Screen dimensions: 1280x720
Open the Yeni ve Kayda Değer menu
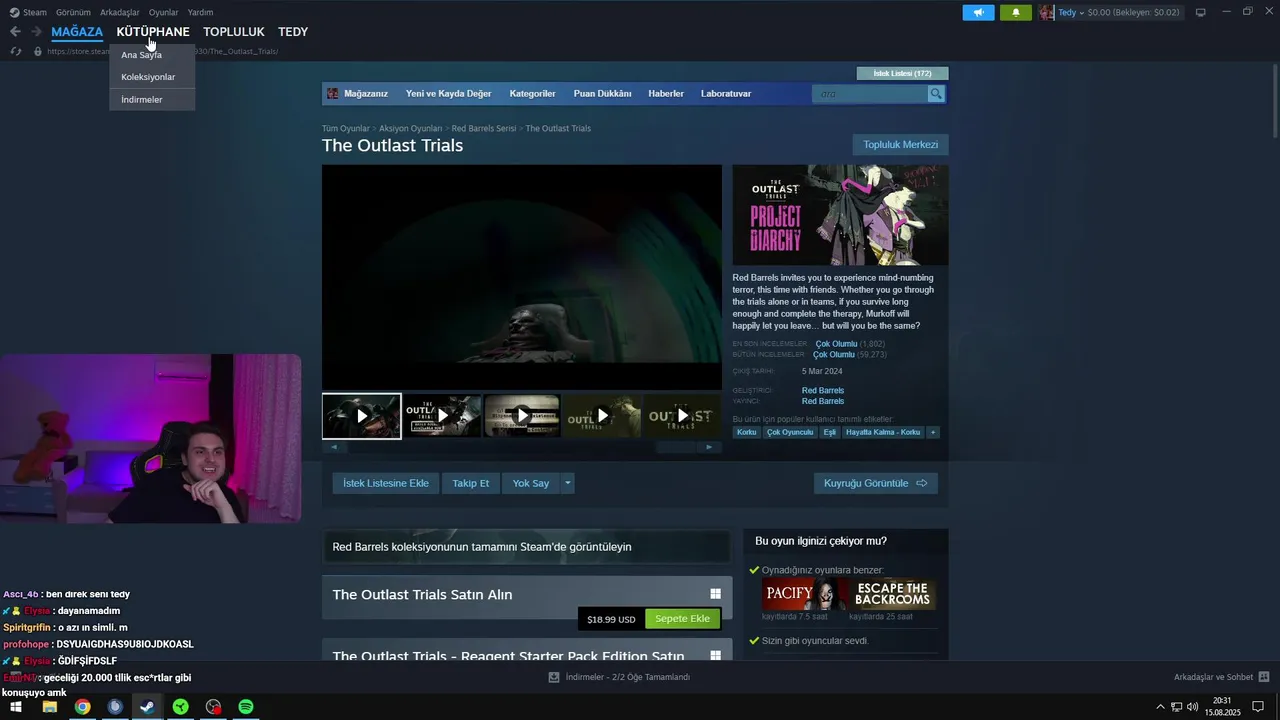(x=448, y=94)
